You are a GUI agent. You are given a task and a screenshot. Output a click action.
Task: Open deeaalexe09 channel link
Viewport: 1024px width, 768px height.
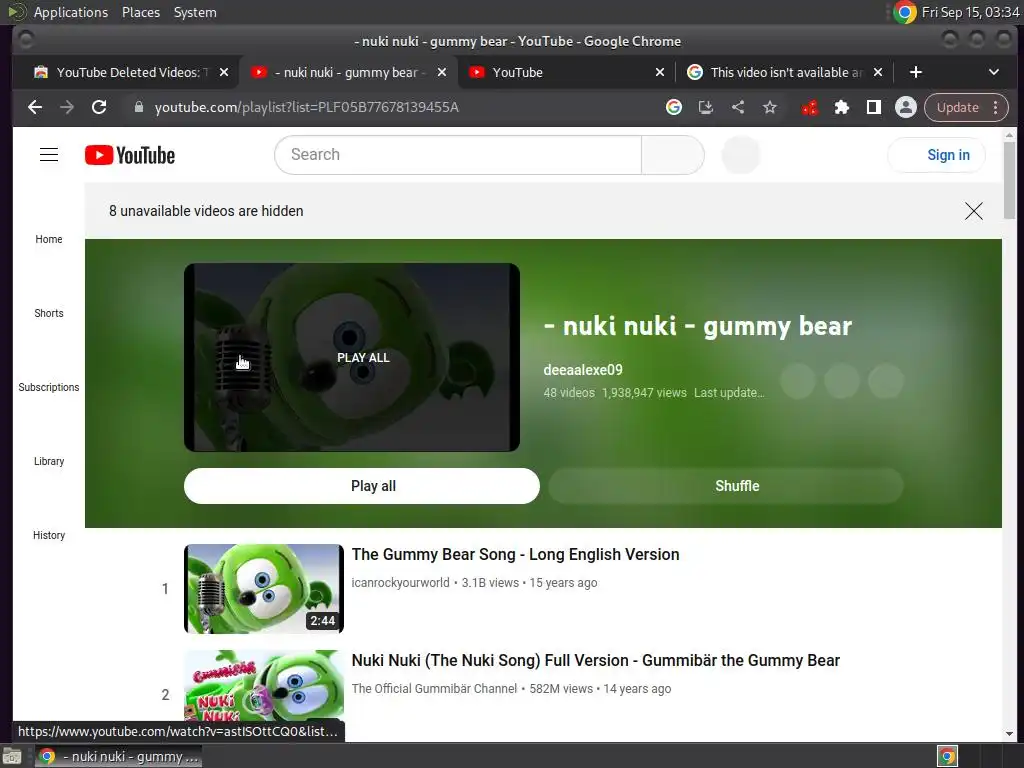point(583,370)
